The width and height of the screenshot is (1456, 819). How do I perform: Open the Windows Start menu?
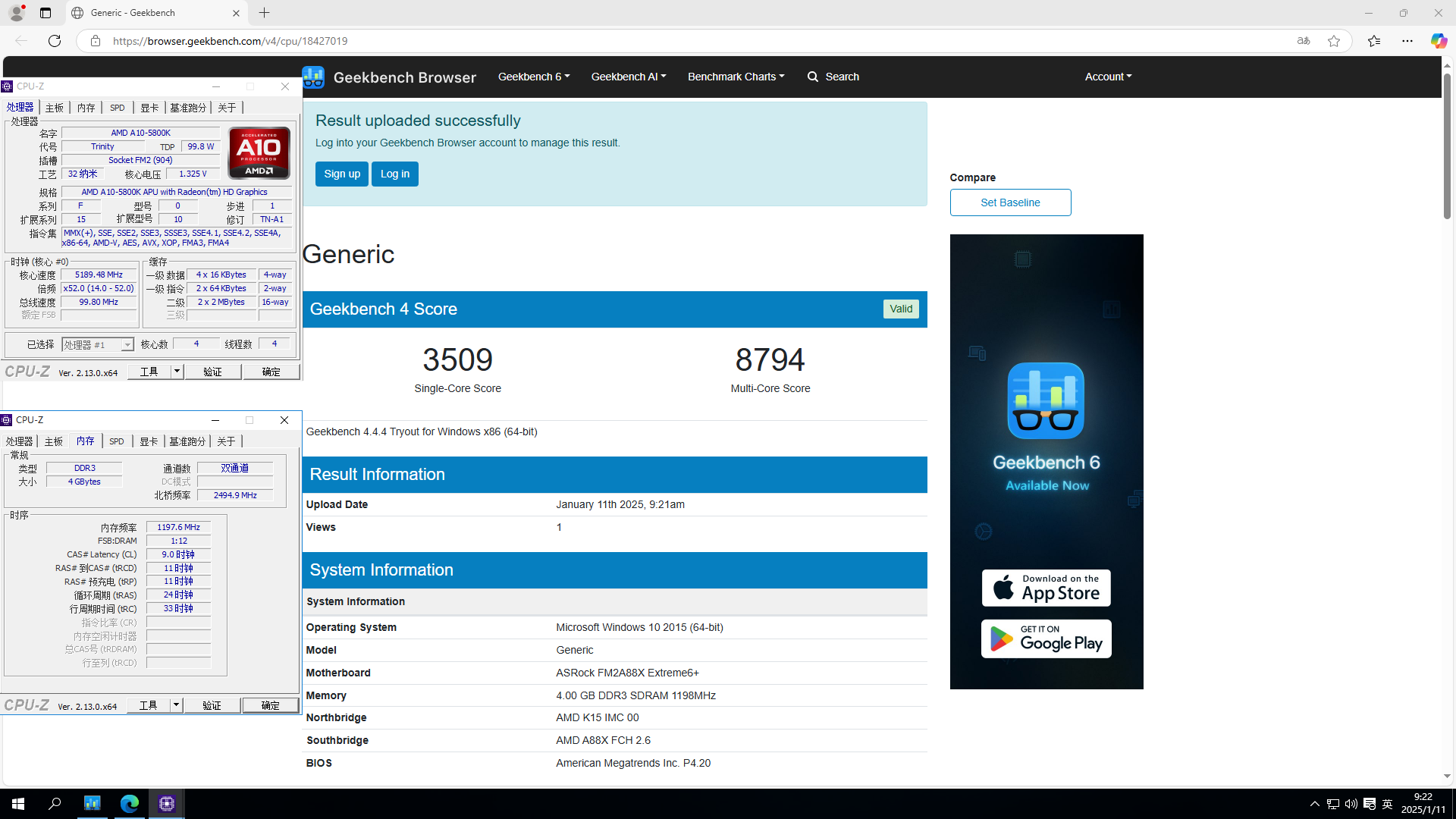click(x=18, y=804)
